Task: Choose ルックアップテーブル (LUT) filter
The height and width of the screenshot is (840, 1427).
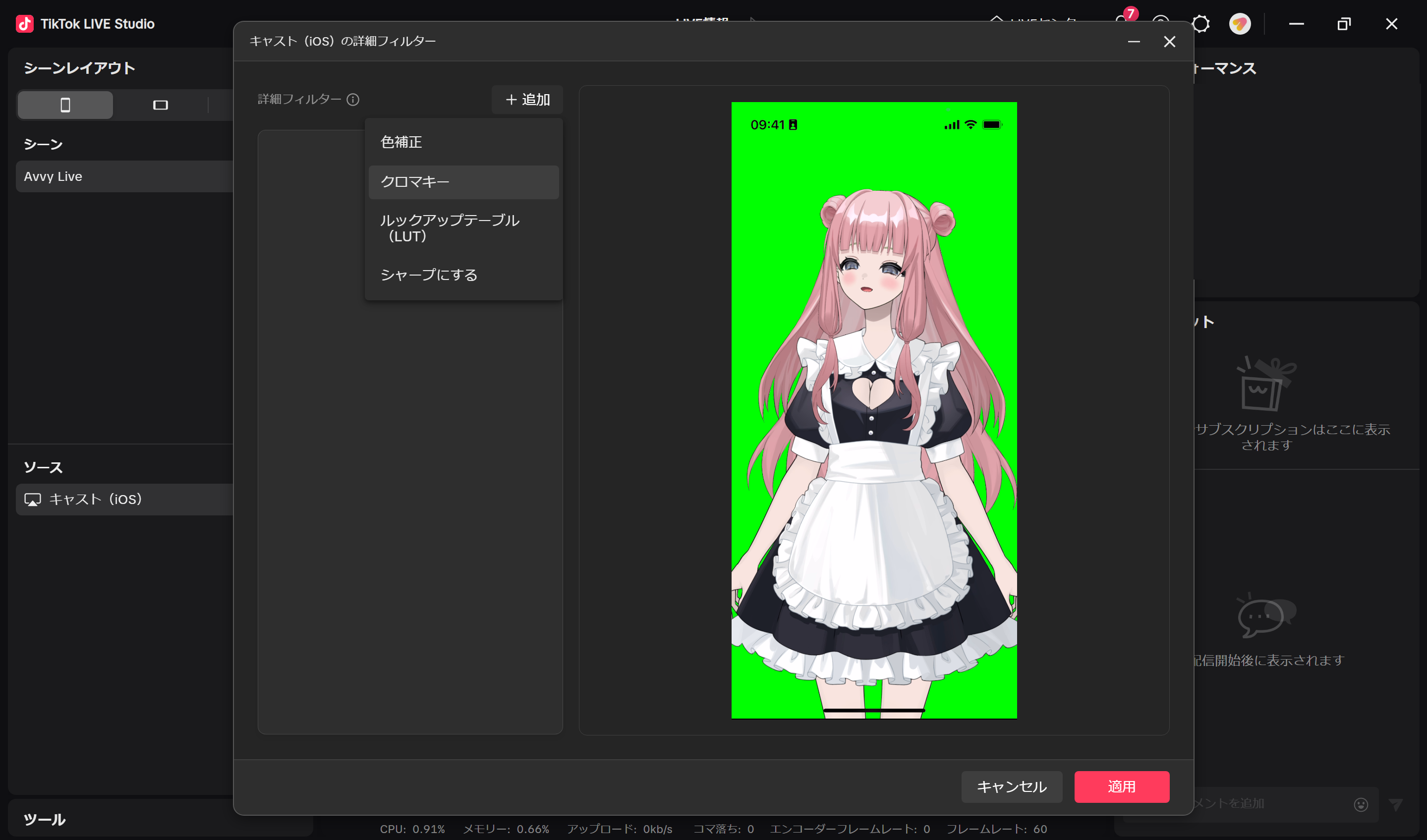Action: coord(463,228)
